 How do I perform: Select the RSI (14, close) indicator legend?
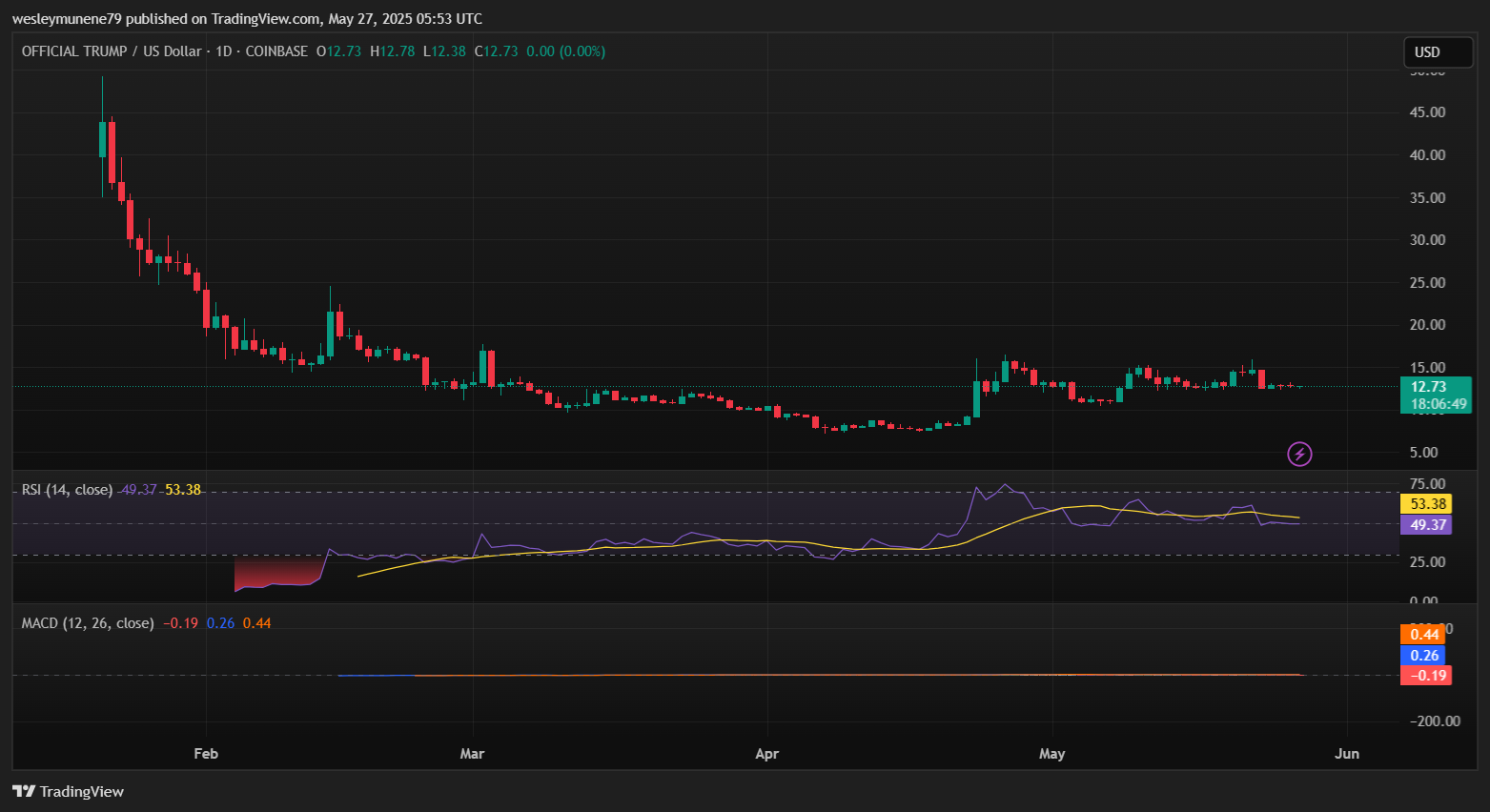coord(67,490)
